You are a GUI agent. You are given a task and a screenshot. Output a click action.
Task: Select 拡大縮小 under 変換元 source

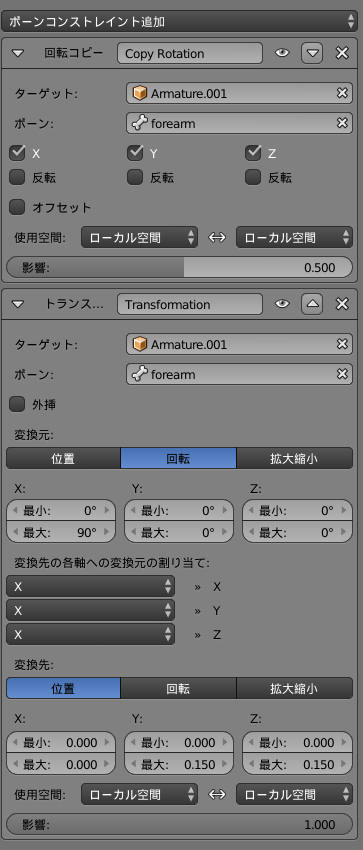294,459
